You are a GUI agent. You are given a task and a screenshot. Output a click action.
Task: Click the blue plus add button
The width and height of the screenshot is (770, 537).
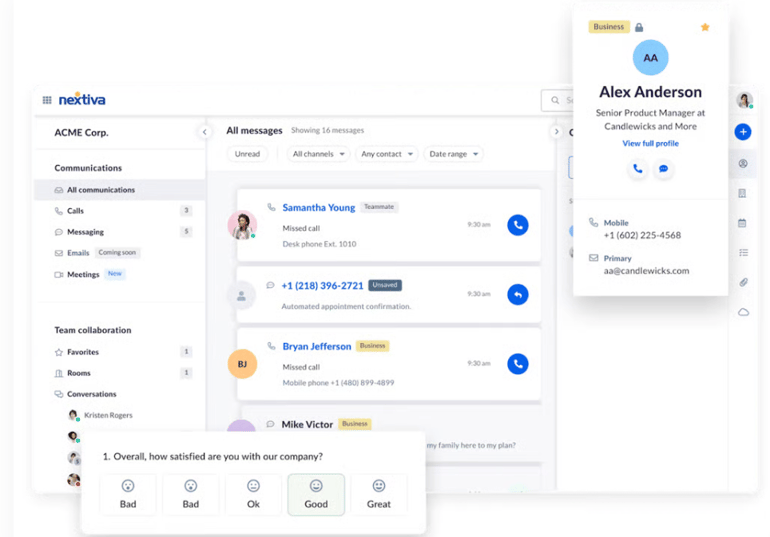point(743,132)
